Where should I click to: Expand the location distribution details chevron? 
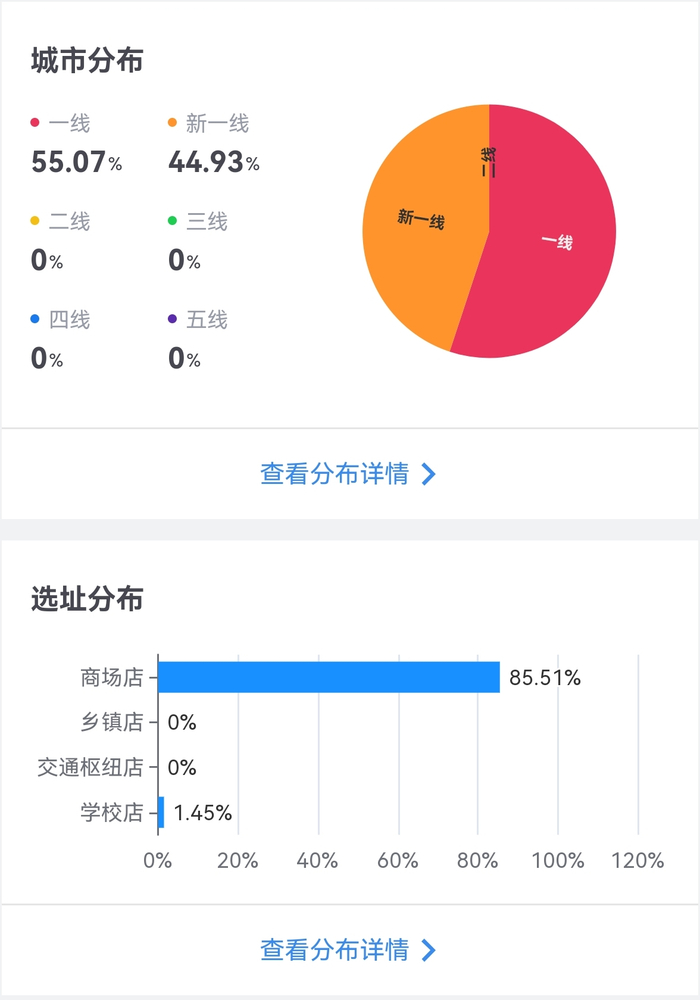coord(428,950)
